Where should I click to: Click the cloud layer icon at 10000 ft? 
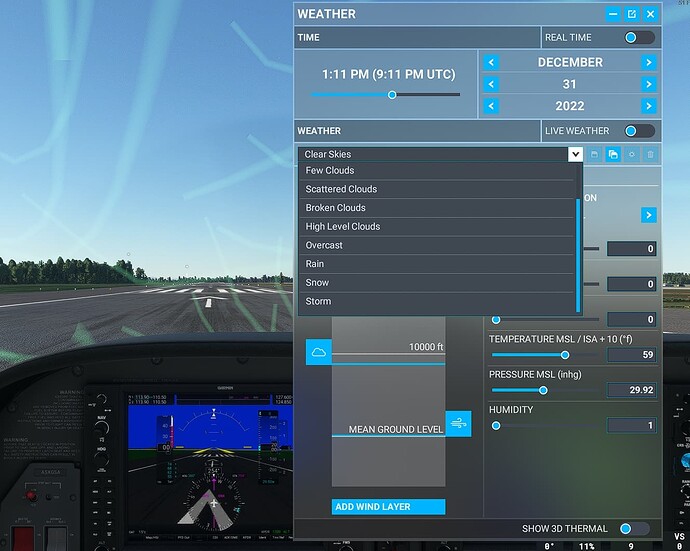[x=318, y=352]
